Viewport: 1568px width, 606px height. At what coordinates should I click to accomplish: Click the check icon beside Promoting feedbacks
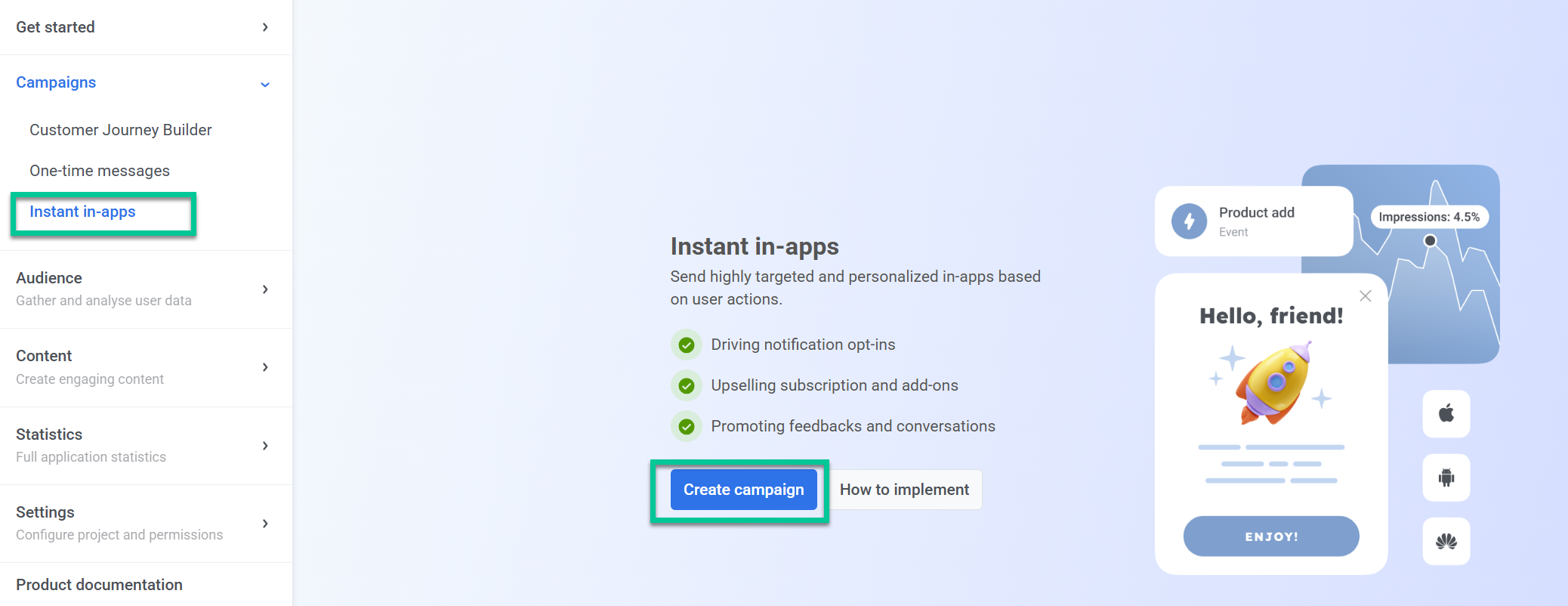pyautogui.click(x=687, y=427)
